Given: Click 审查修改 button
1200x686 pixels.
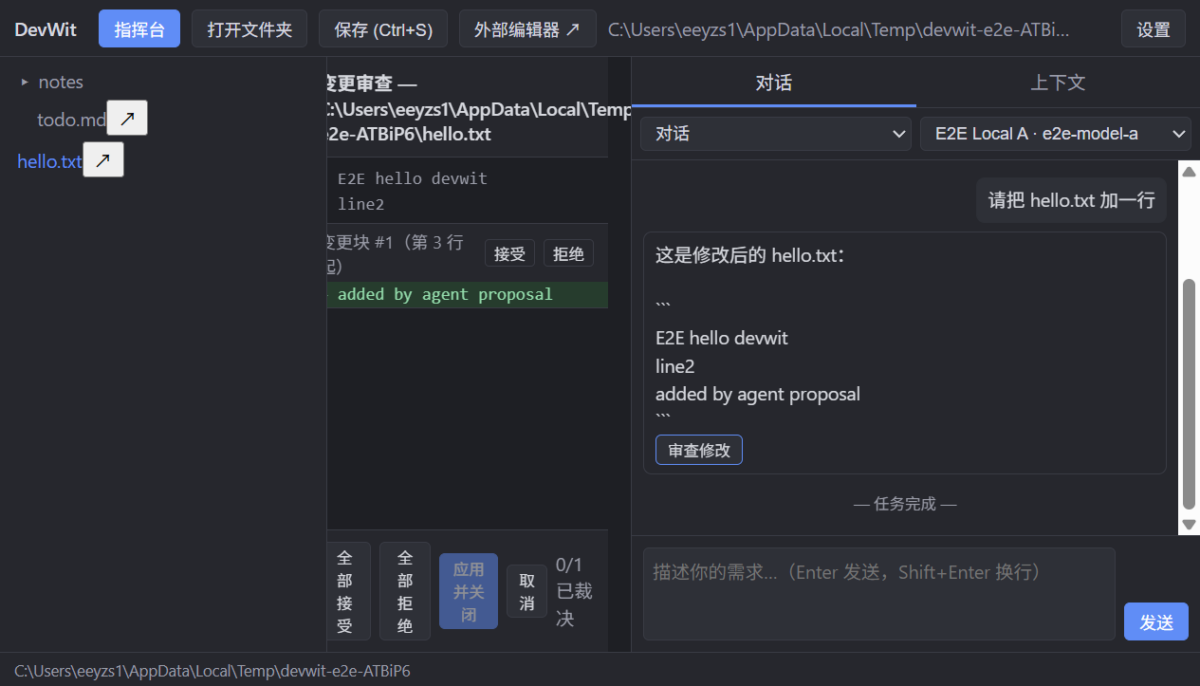Looking at the screenshot, I should 699,450.
